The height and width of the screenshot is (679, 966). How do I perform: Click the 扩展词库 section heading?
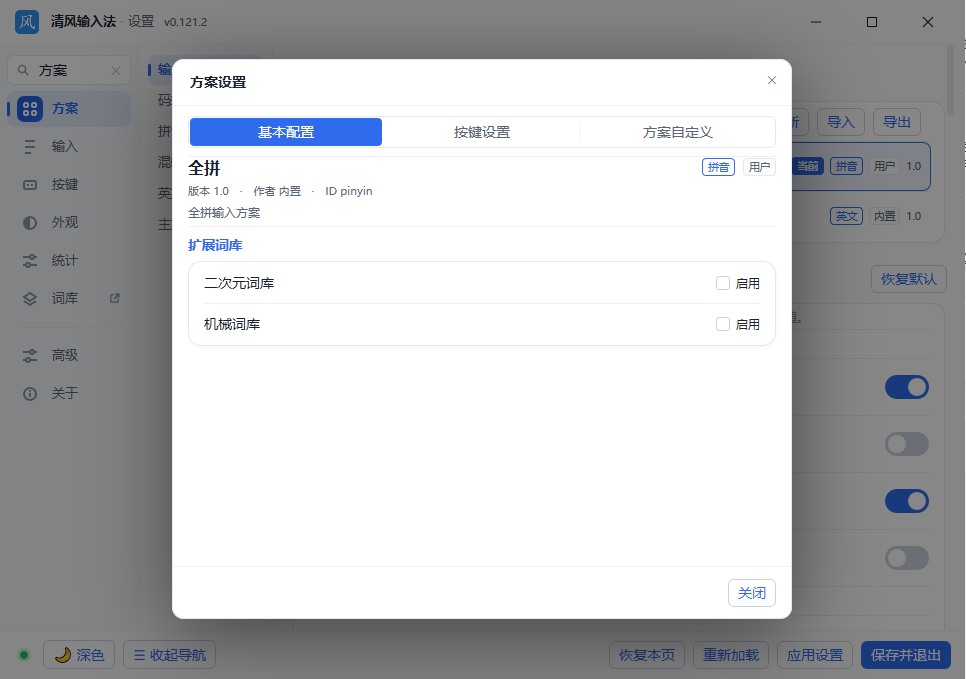215,245
